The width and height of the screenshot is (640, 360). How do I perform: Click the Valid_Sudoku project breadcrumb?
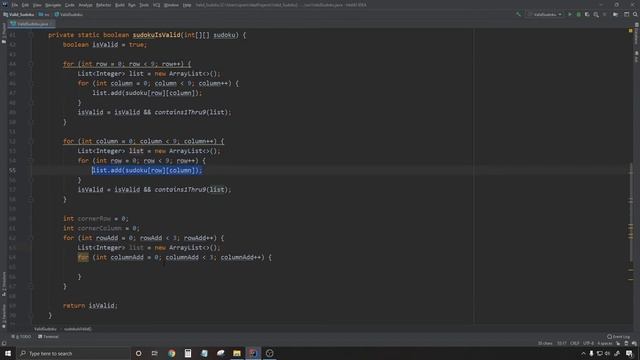19,15
